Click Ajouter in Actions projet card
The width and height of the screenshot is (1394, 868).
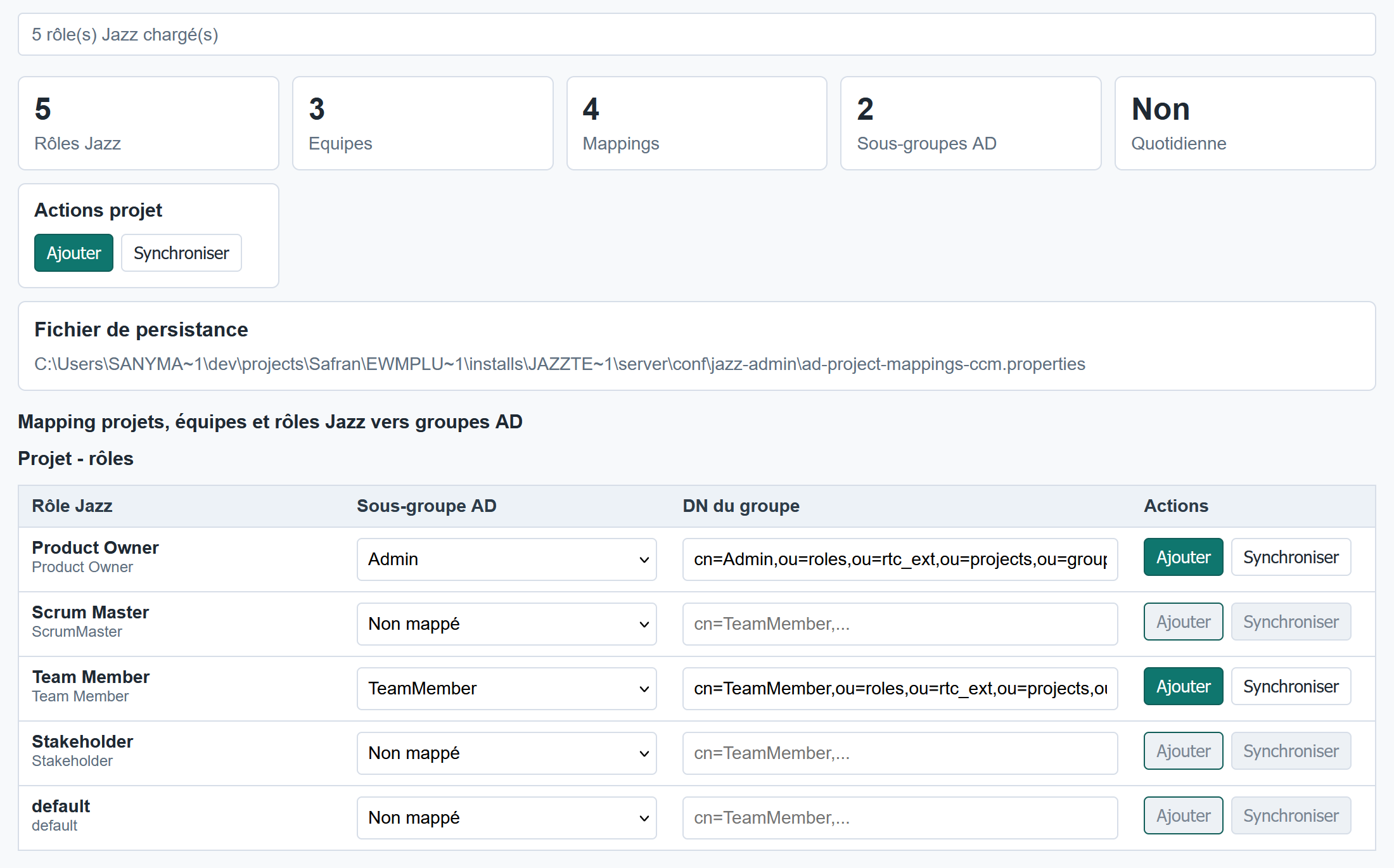click(x=74, y=253)
